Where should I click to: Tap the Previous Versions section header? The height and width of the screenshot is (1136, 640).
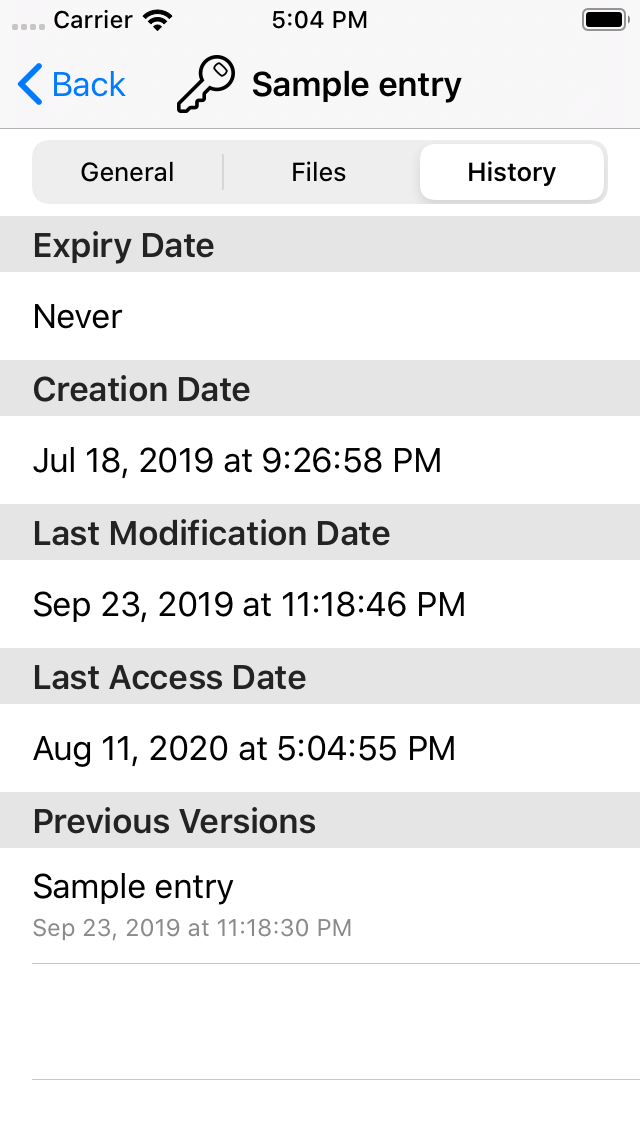(174, 821)
